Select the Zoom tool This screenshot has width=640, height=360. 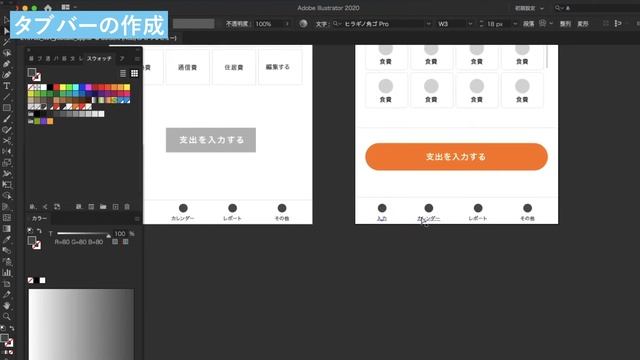[7, 316]
